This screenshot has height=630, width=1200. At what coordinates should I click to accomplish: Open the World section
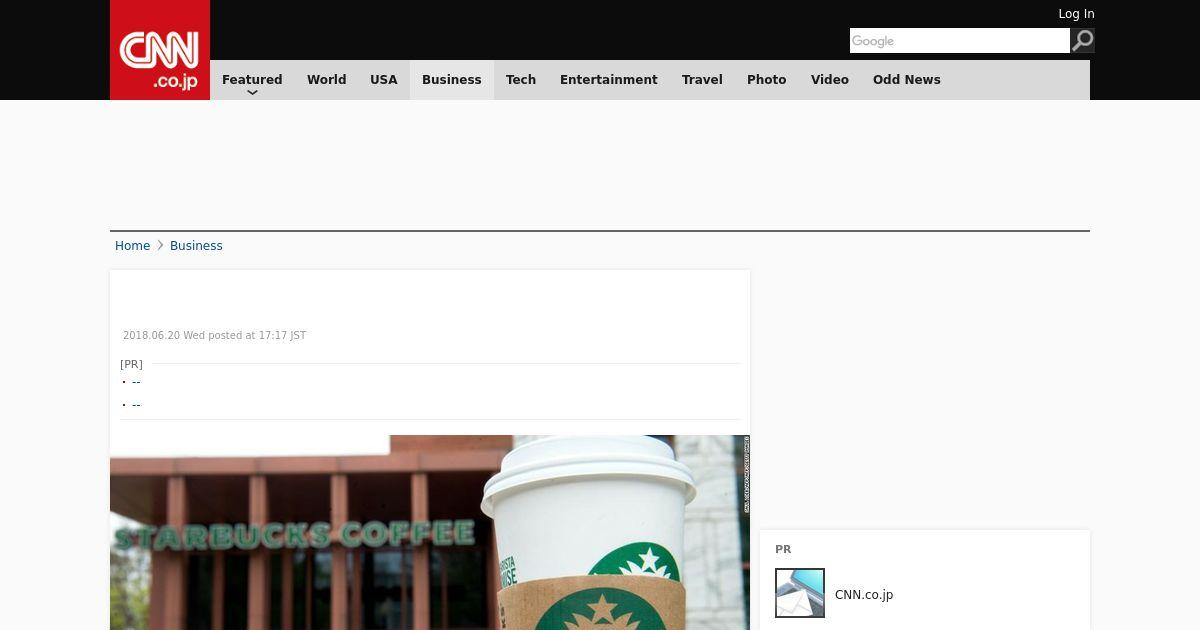coord(326,79)
